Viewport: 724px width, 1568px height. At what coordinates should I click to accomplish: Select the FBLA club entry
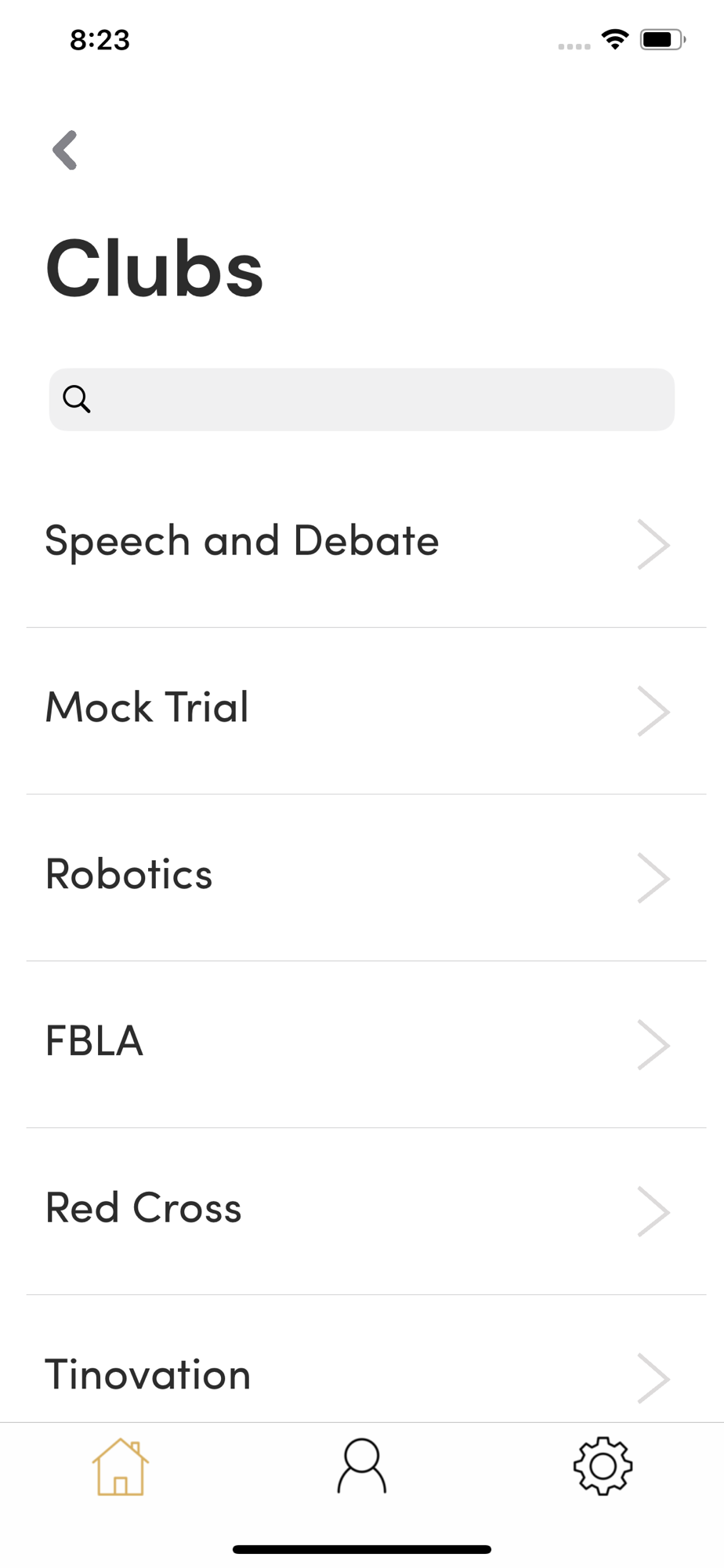click(95, 1041)
